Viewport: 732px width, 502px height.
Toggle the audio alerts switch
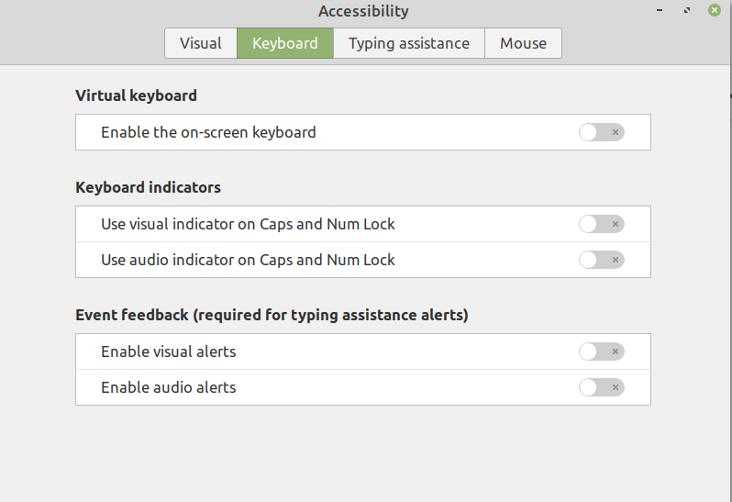click(601, 388)
